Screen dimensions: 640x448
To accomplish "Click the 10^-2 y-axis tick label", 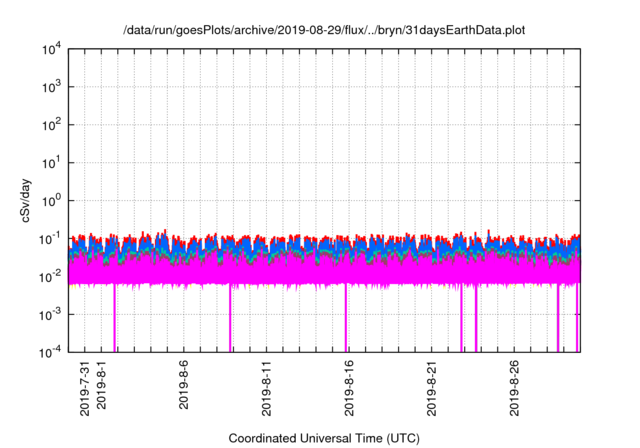I will pyautogui.click(x=50, y=277).
